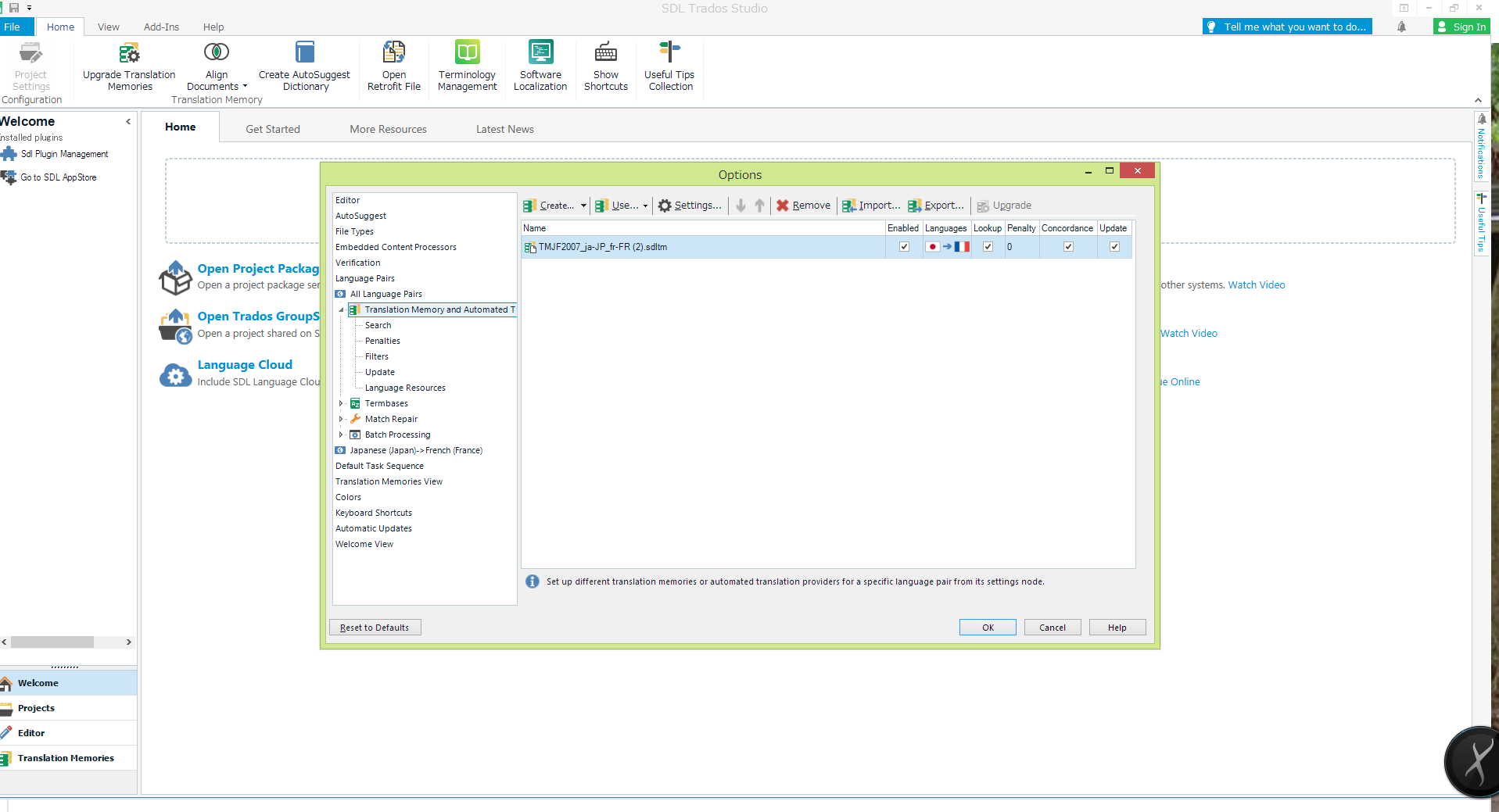The image size is (1499, 812).
Task: Go to SDL AppStore
Action: (59, 177)
